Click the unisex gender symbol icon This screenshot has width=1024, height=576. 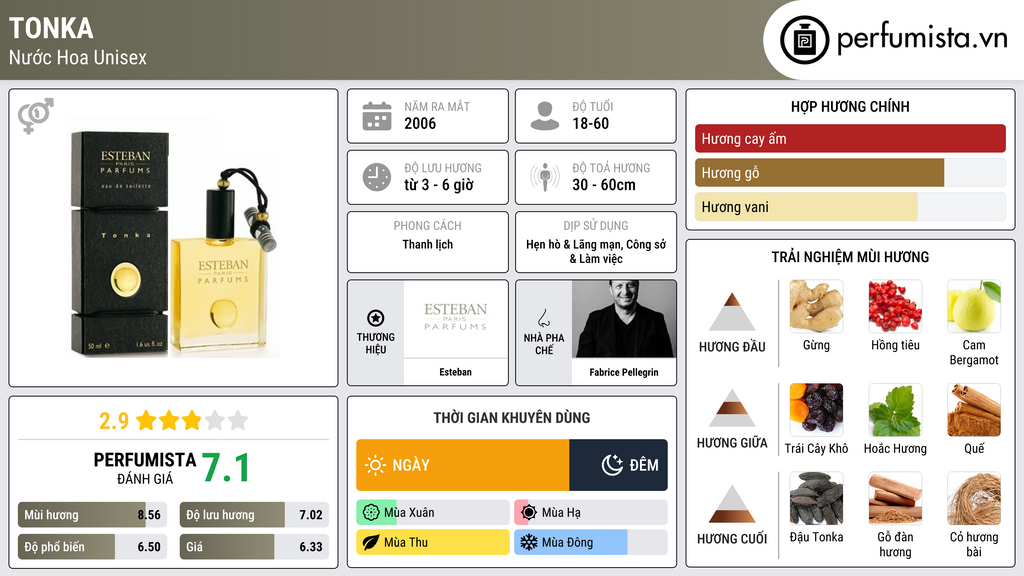(36, 116)
